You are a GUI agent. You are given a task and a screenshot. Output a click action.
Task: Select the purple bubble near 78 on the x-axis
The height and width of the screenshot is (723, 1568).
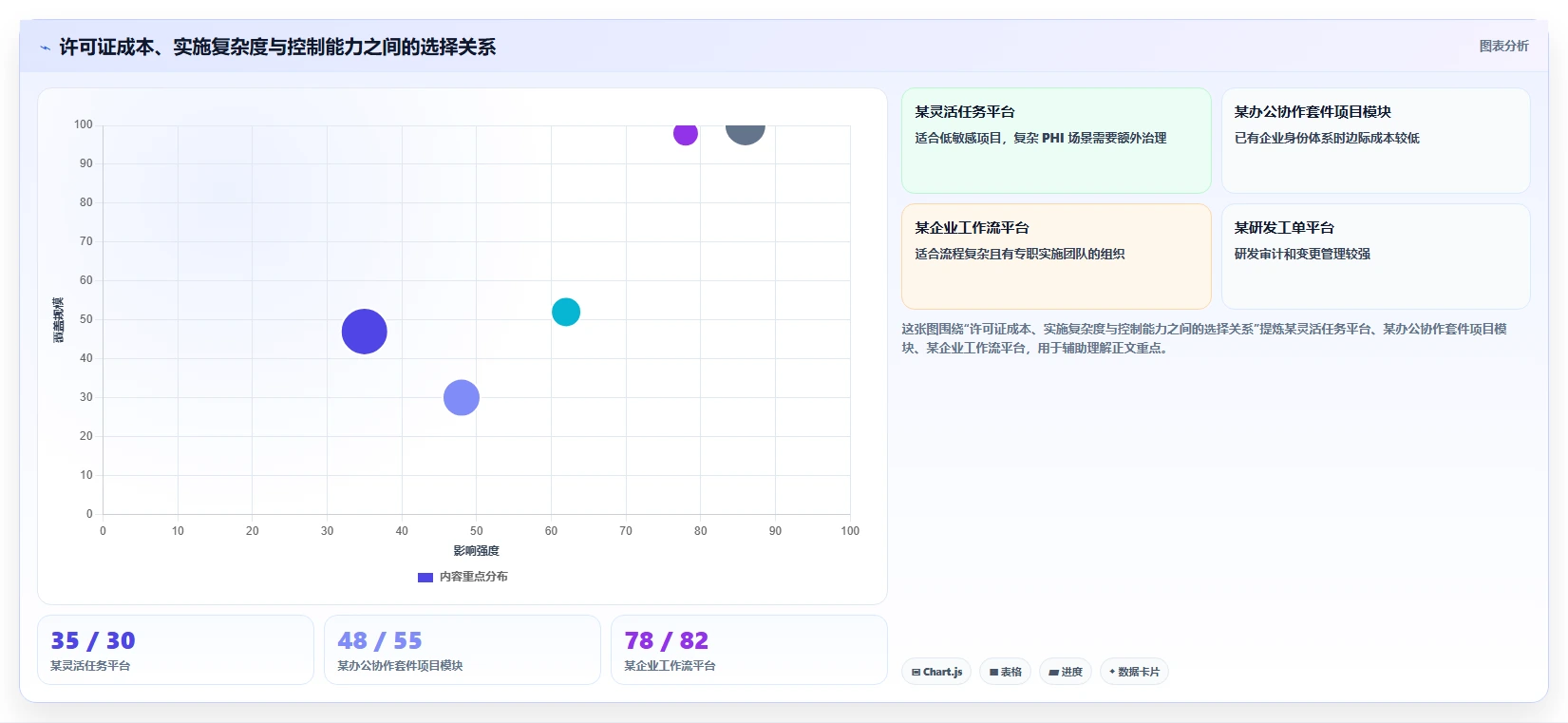point(686,135)
